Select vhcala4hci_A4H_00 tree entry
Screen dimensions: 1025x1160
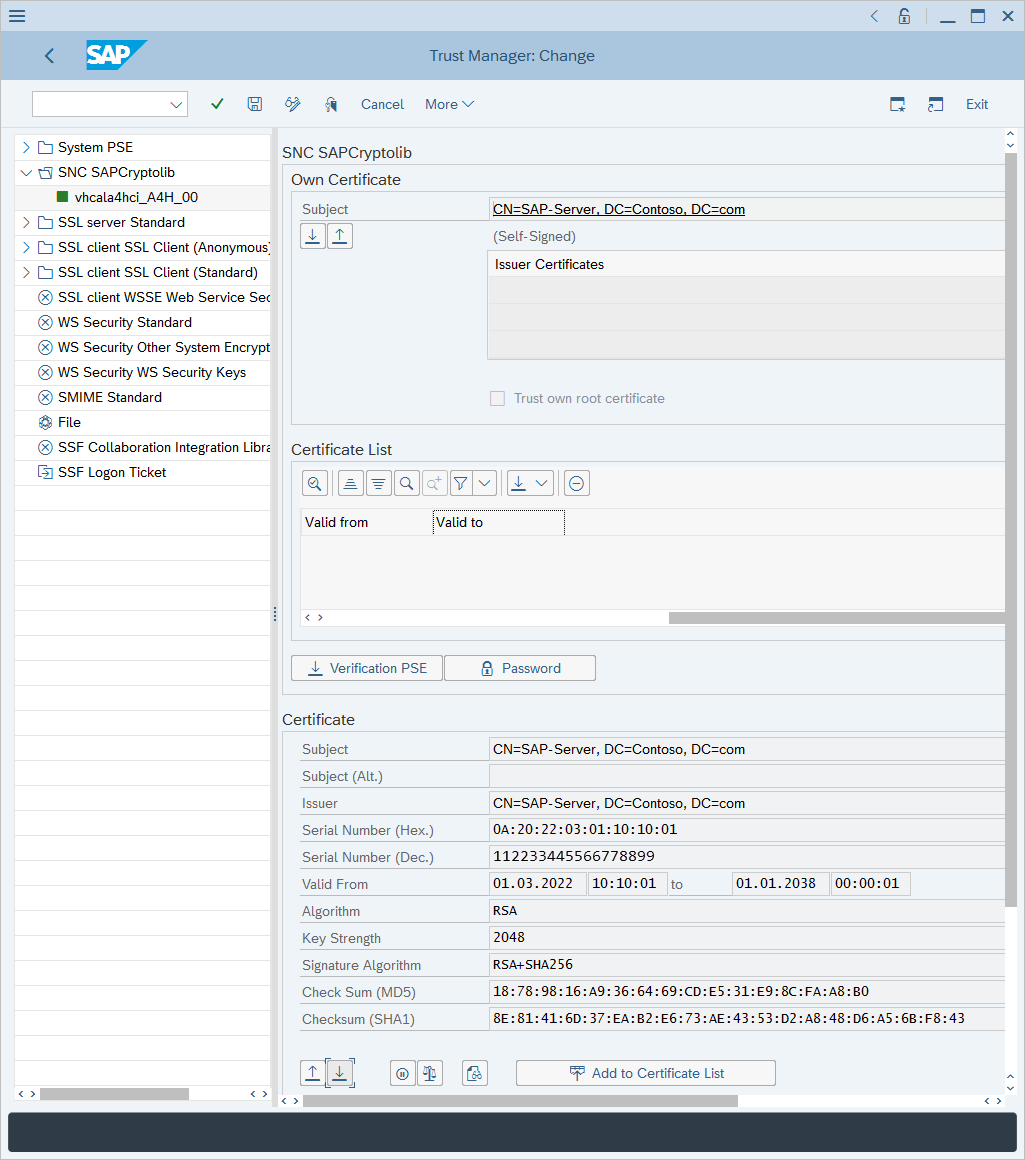pos(136,197)
